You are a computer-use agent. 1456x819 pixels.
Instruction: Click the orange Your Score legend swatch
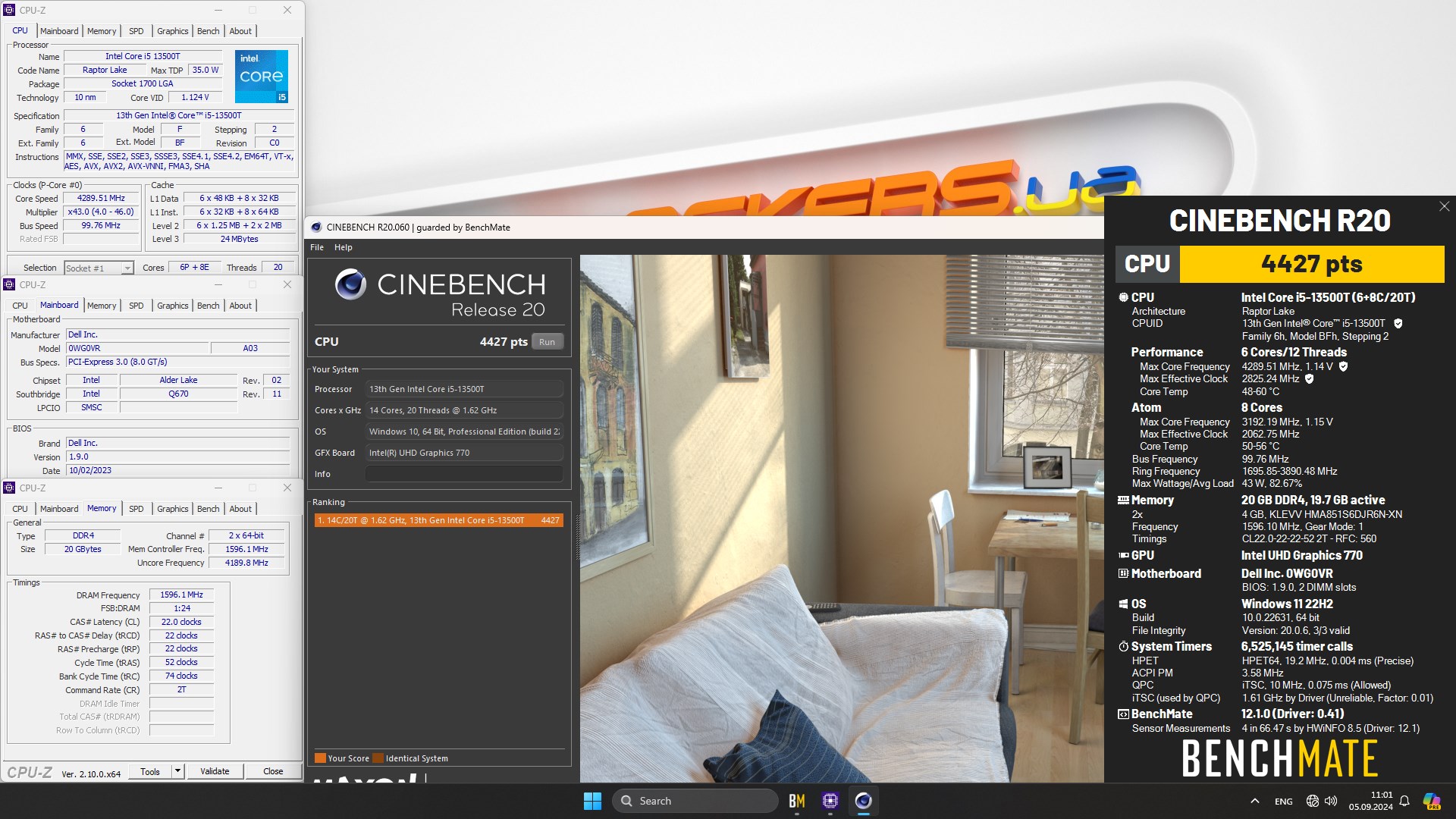tap(320, 758)
